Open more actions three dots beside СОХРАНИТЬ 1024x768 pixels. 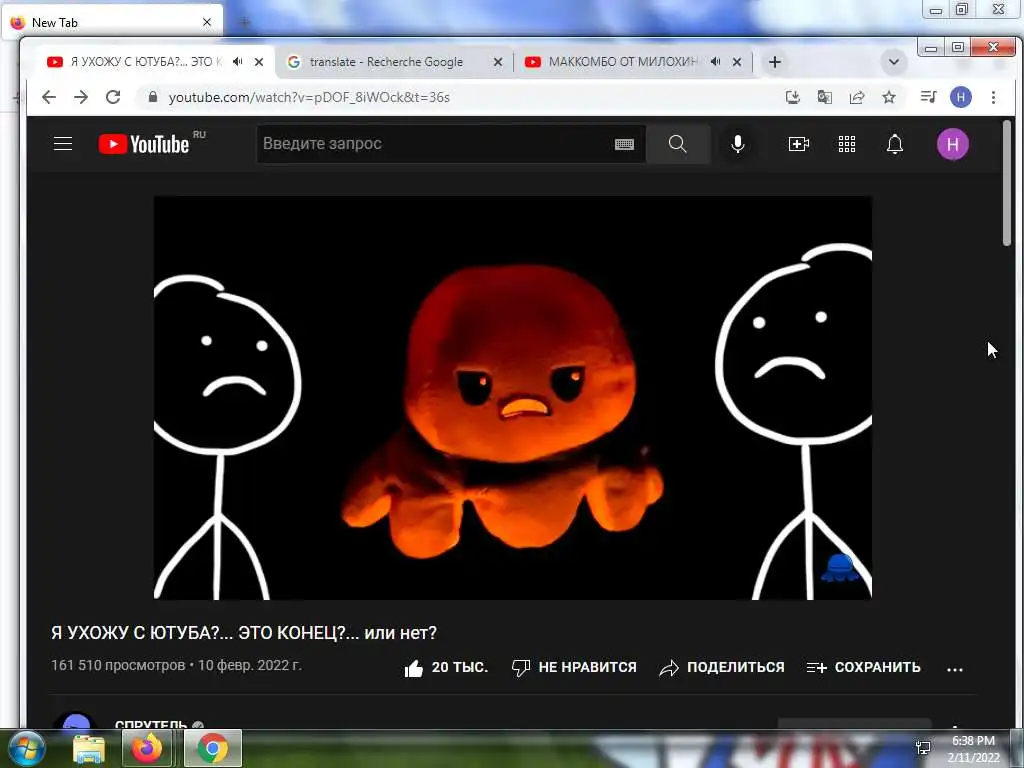[955, 669]
